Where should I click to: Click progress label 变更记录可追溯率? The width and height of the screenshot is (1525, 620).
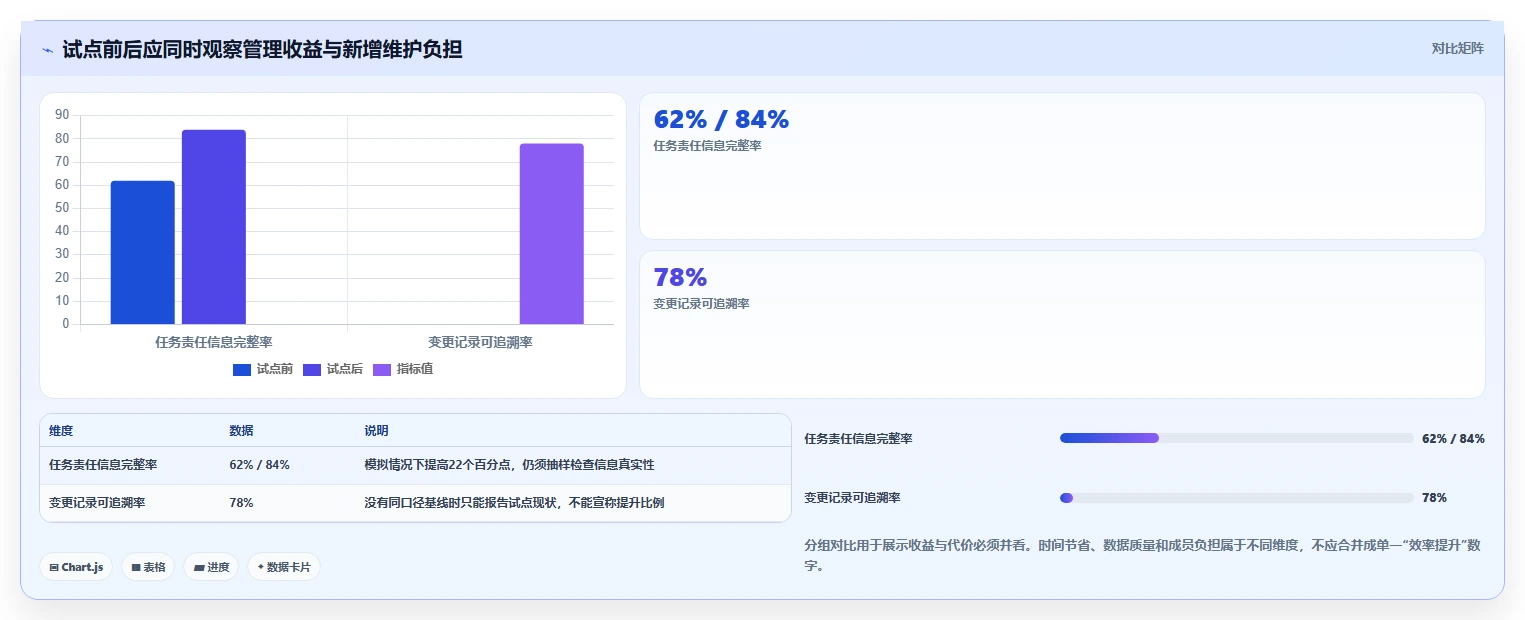point(852,498)
